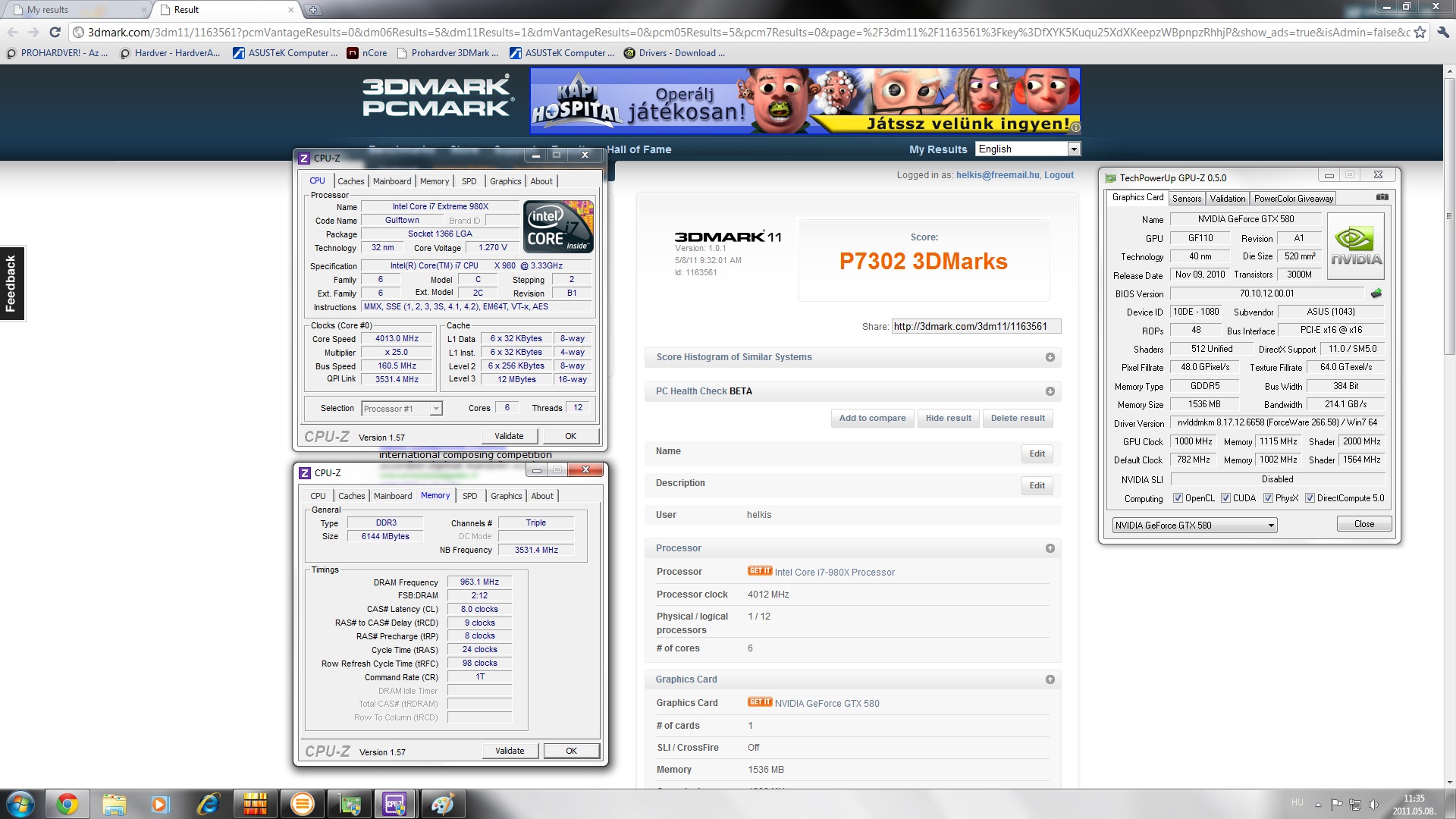Toggle the PhysX checkbox
The width and height of the screenshot is (1456, 819).
(x=1268, y=498)
